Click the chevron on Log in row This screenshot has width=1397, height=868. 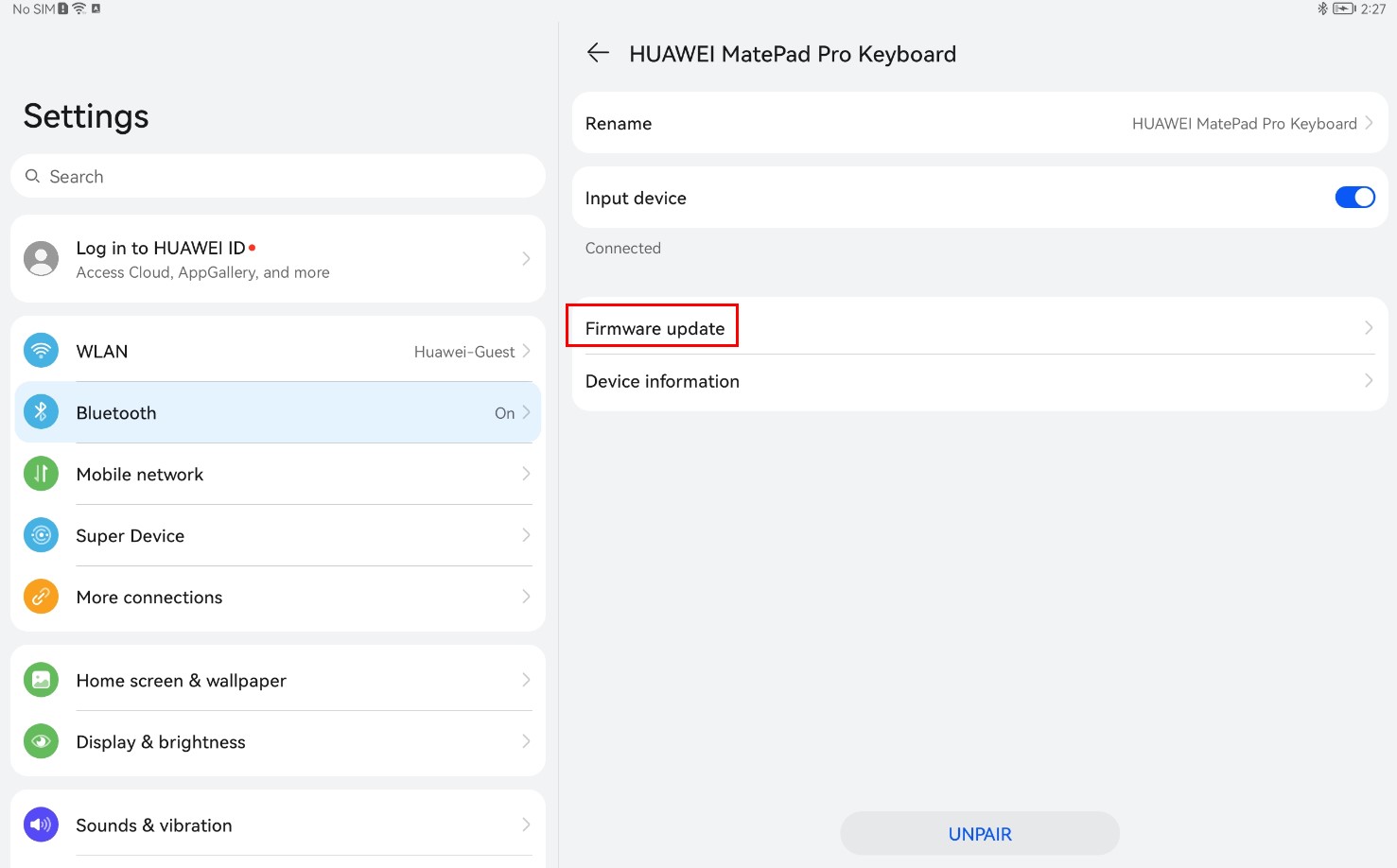point(526,258)
